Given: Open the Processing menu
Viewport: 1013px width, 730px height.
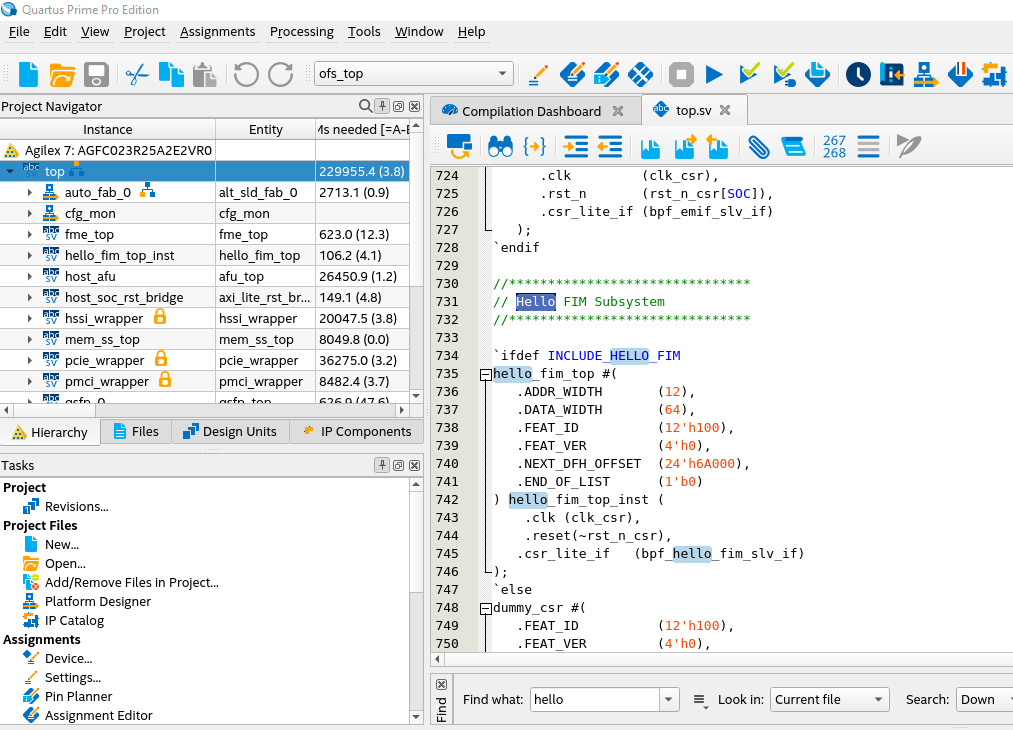Looking at the screenshot, I should click(301, 32).
